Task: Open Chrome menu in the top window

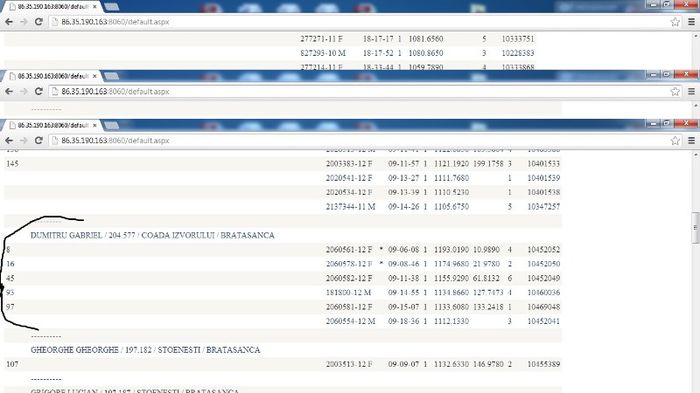Action: click(692, 22)
